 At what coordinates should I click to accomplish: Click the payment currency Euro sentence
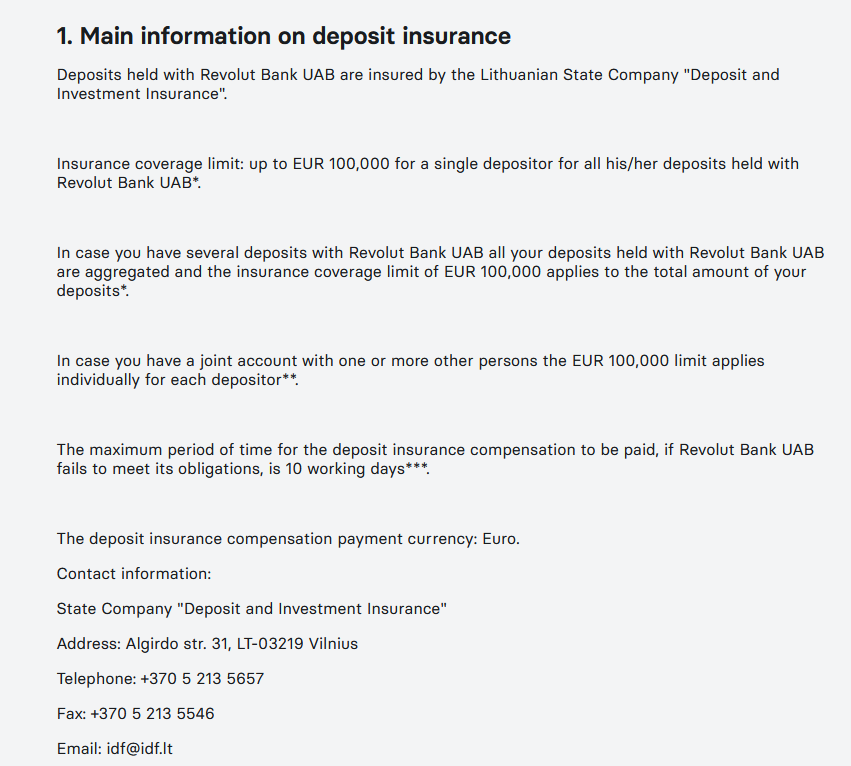288,539
